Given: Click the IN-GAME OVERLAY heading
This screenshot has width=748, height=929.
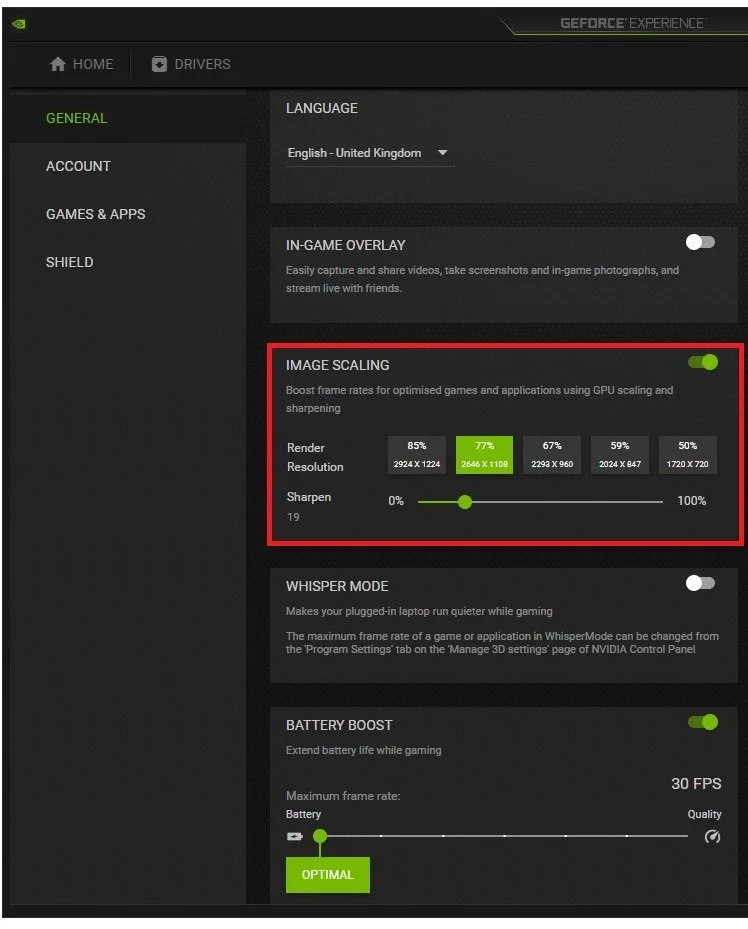Looking at the screenshot, I should pos(345,245).
